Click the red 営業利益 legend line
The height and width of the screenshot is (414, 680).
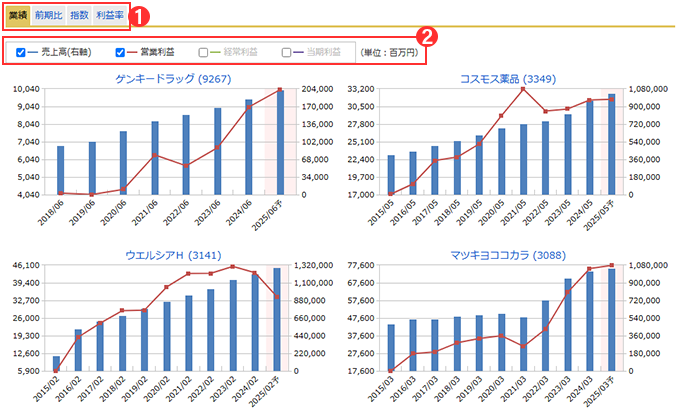(x=132, y=52)
